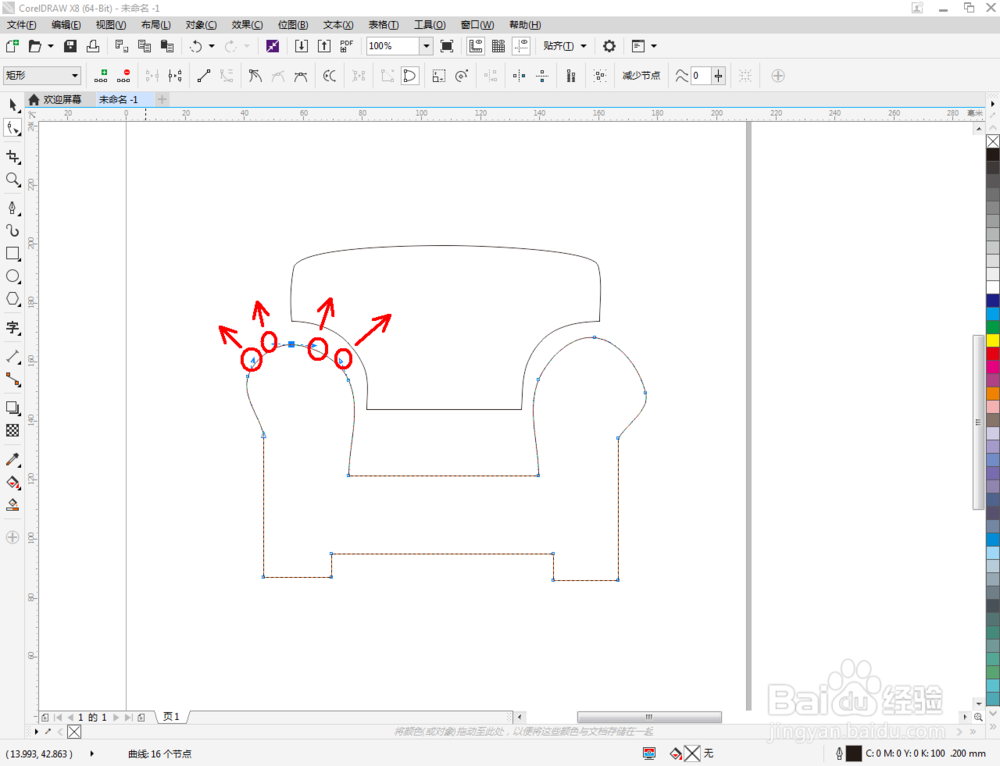1000x766 pixels.
Task: Open 文件(F) menu
Action: click(x=22, y=25)
